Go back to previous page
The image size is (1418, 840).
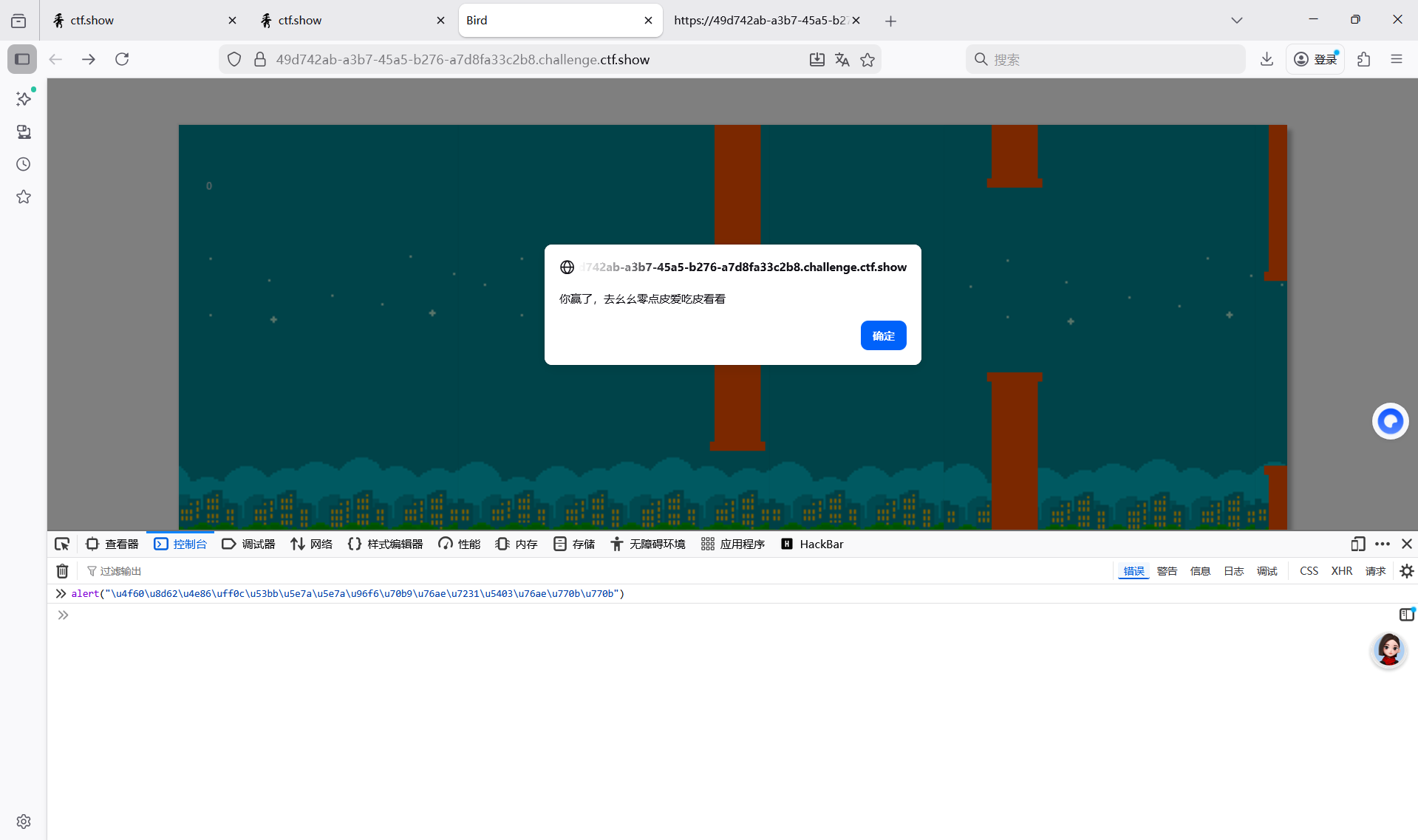pos(55,59)
